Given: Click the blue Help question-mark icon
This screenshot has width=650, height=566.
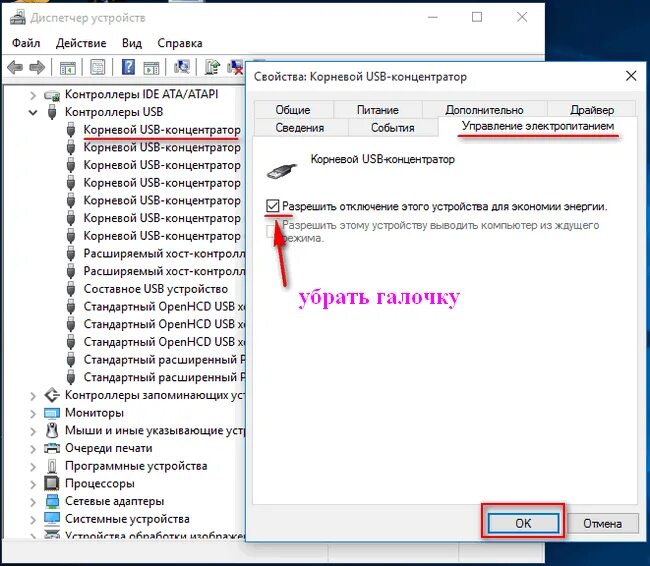Looking at the screenshot, I should pyautogui.click(x=129, y=67).
